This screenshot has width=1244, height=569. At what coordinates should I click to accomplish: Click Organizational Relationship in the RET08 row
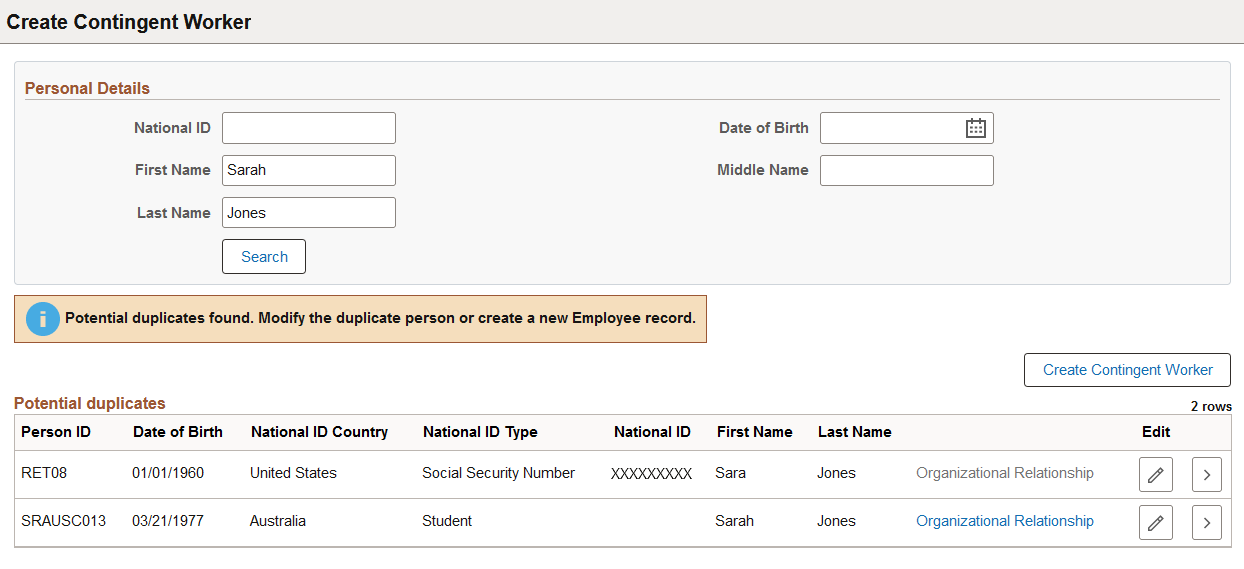[x=1005, y=473]
